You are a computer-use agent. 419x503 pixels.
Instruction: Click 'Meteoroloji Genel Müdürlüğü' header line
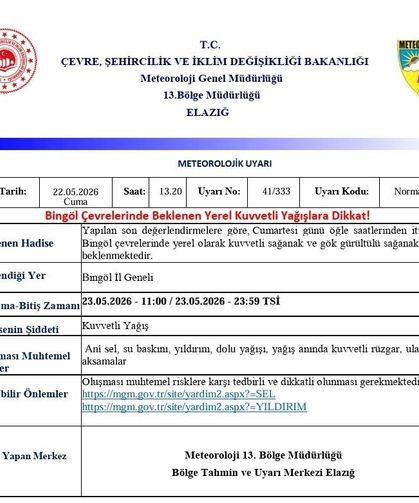click(x=211, y=78)
